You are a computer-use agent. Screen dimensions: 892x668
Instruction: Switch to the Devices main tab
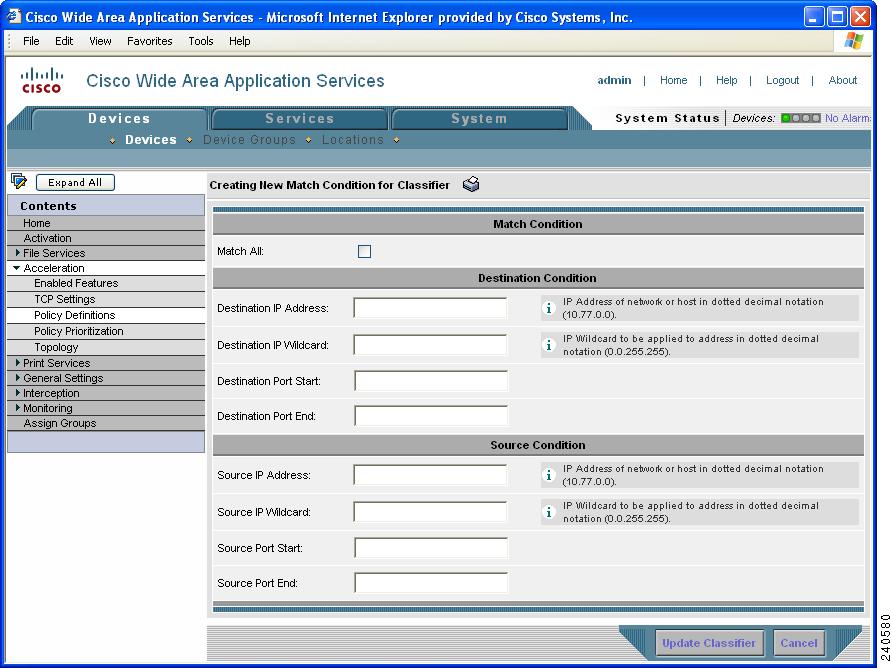pyautogui.click(x=119, y=118)
